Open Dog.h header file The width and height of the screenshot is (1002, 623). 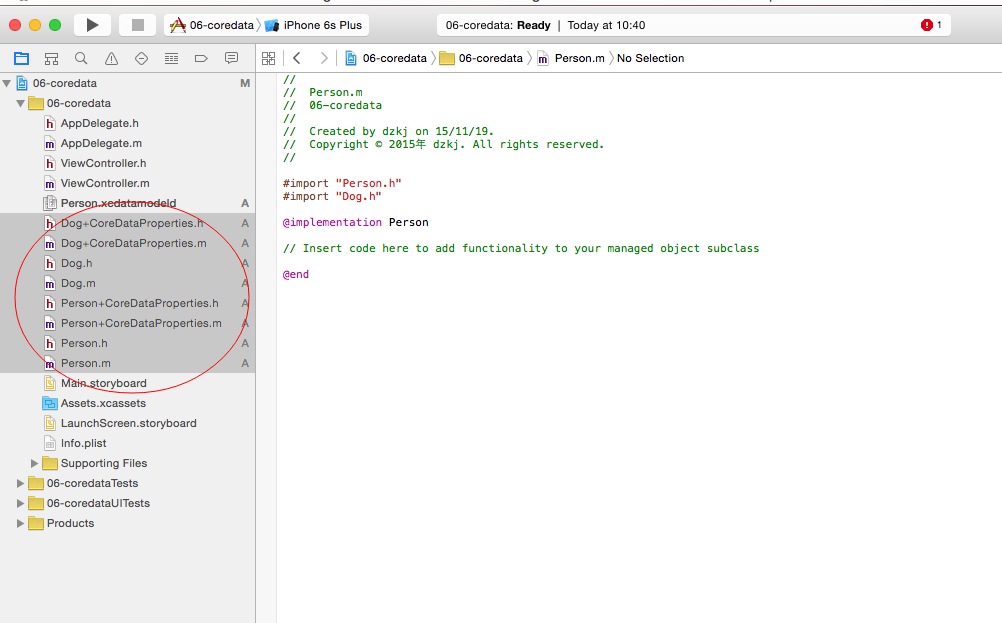76,263
